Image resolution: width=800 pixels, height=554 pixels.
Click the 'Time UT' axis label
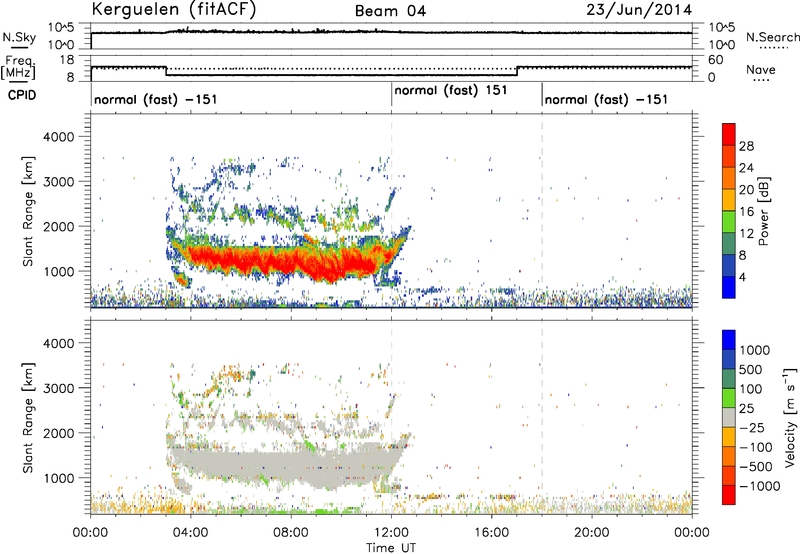(x=391, y=547)
